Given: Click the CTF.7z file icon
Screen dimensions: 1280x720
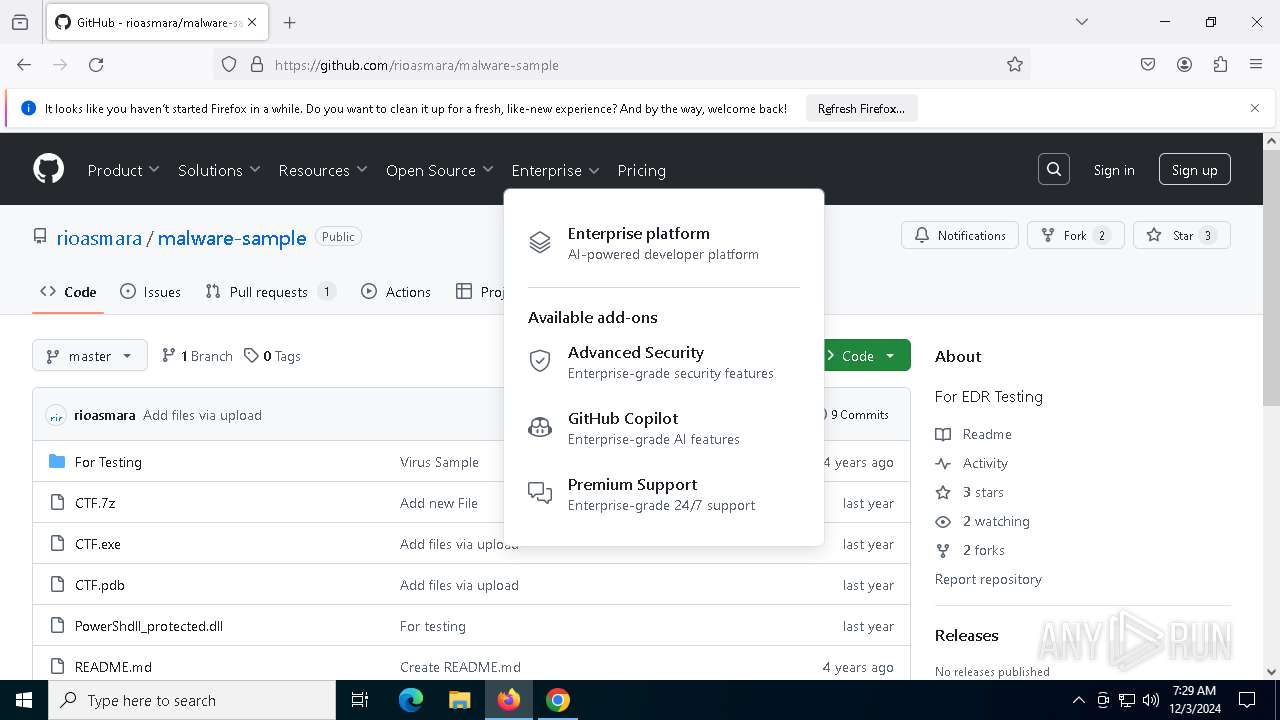Looking at the screenshot, I should (57, 502).
